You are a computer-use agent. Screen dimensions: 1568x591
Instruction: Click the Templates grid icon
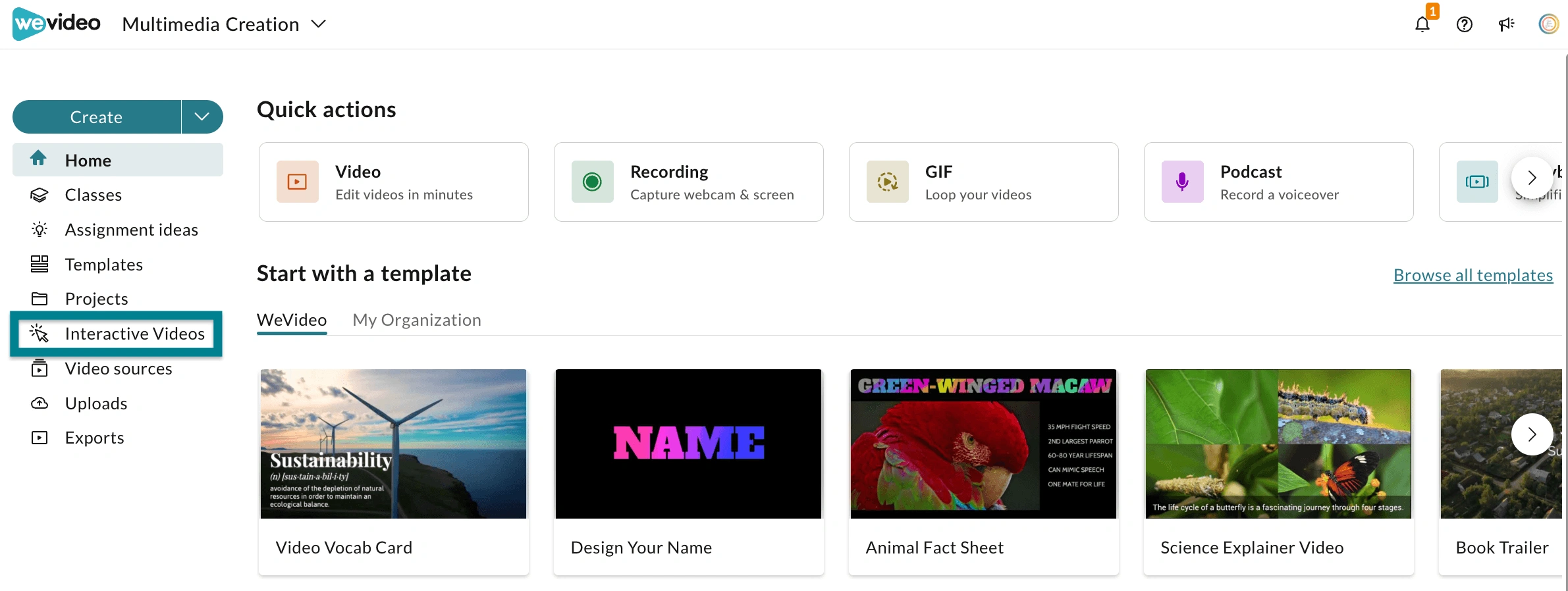40,264
